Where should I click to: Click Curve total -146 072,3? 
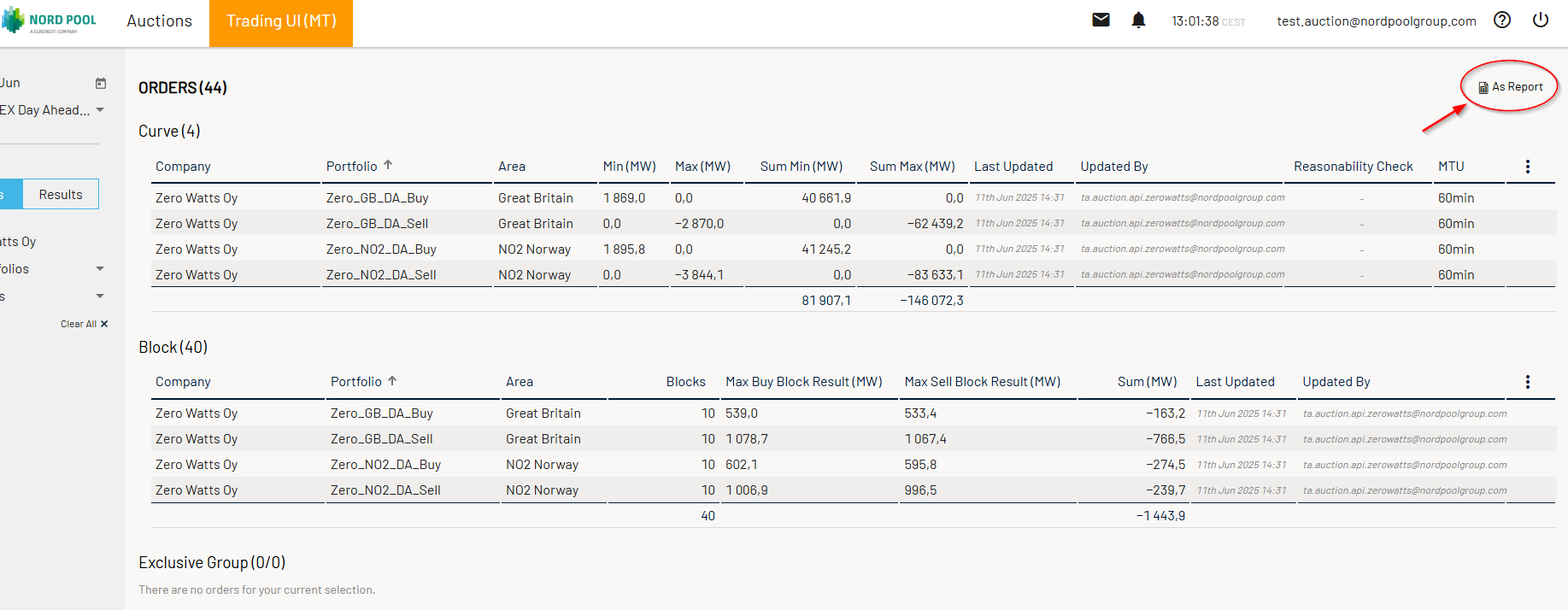coord(931,300)
